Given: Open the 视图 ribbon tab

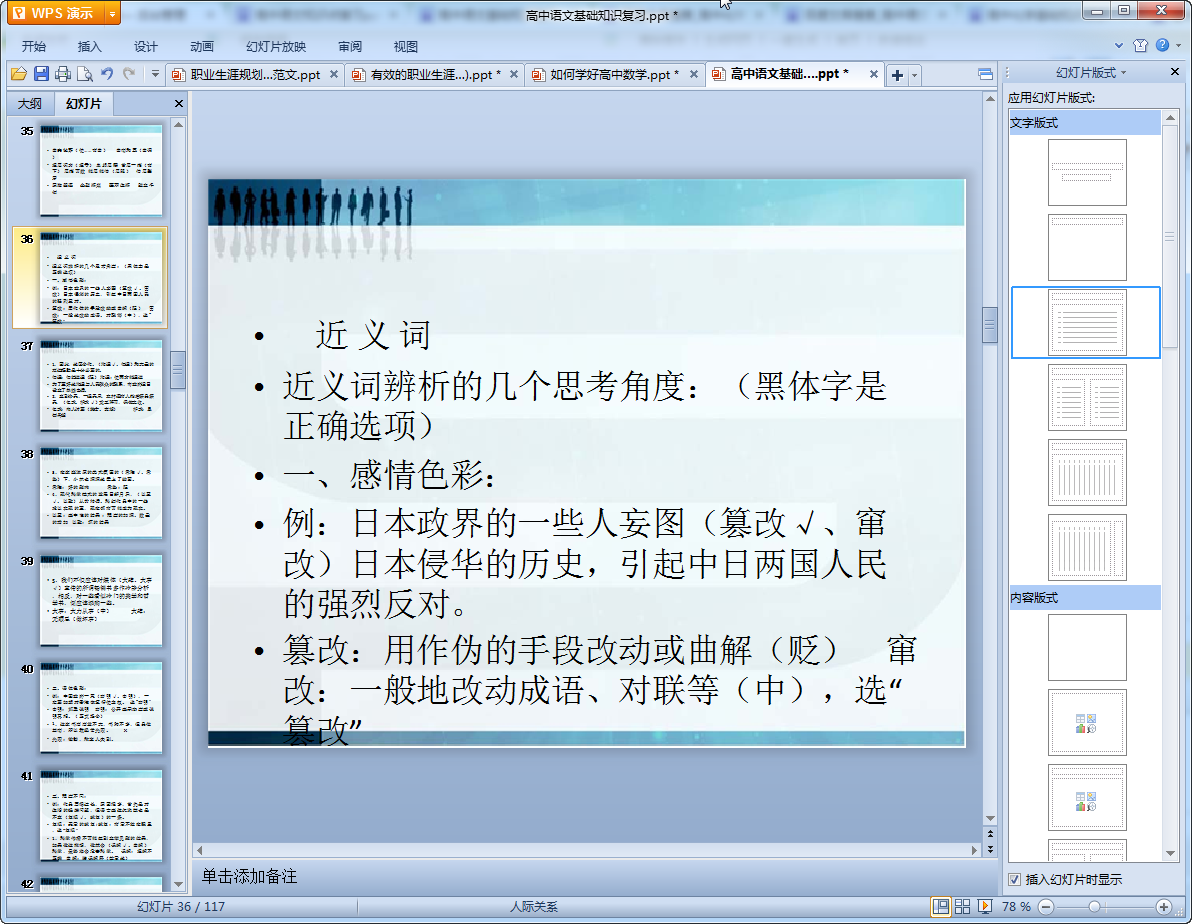Looking at the screenshot, I should click(x=406, y=46).
